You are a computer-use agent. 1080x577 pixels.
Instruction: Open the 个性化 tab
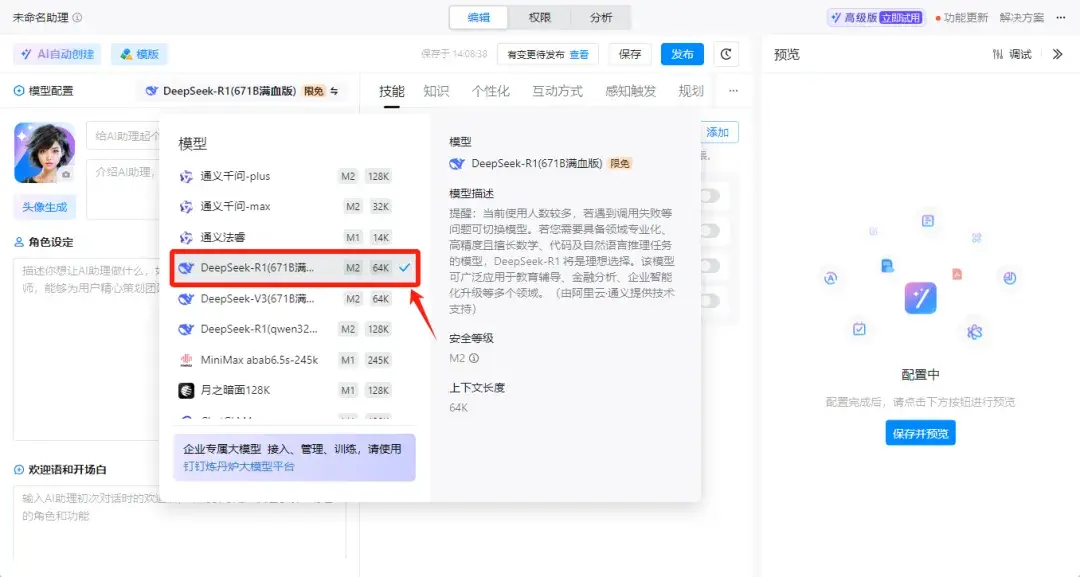[x=490, y=91]
